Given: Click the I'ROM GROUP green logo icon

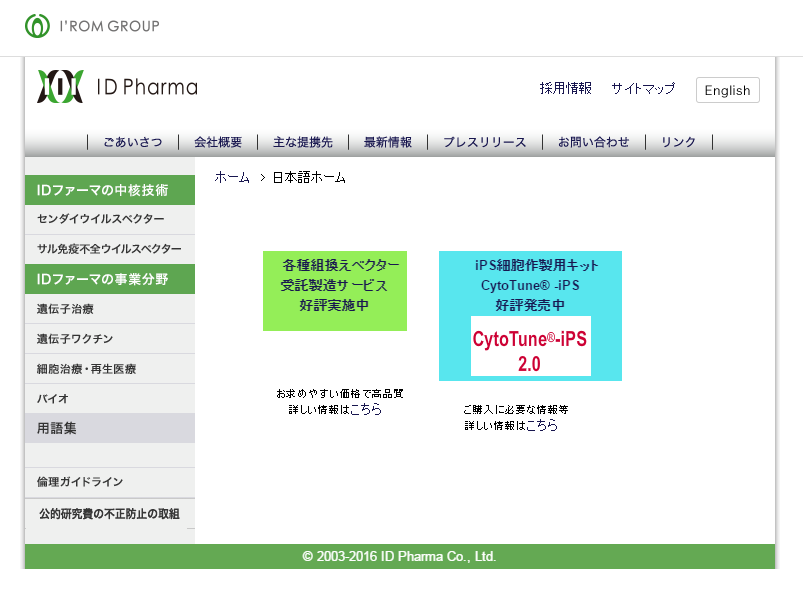Looking at the screenshot, I should 37,26.
